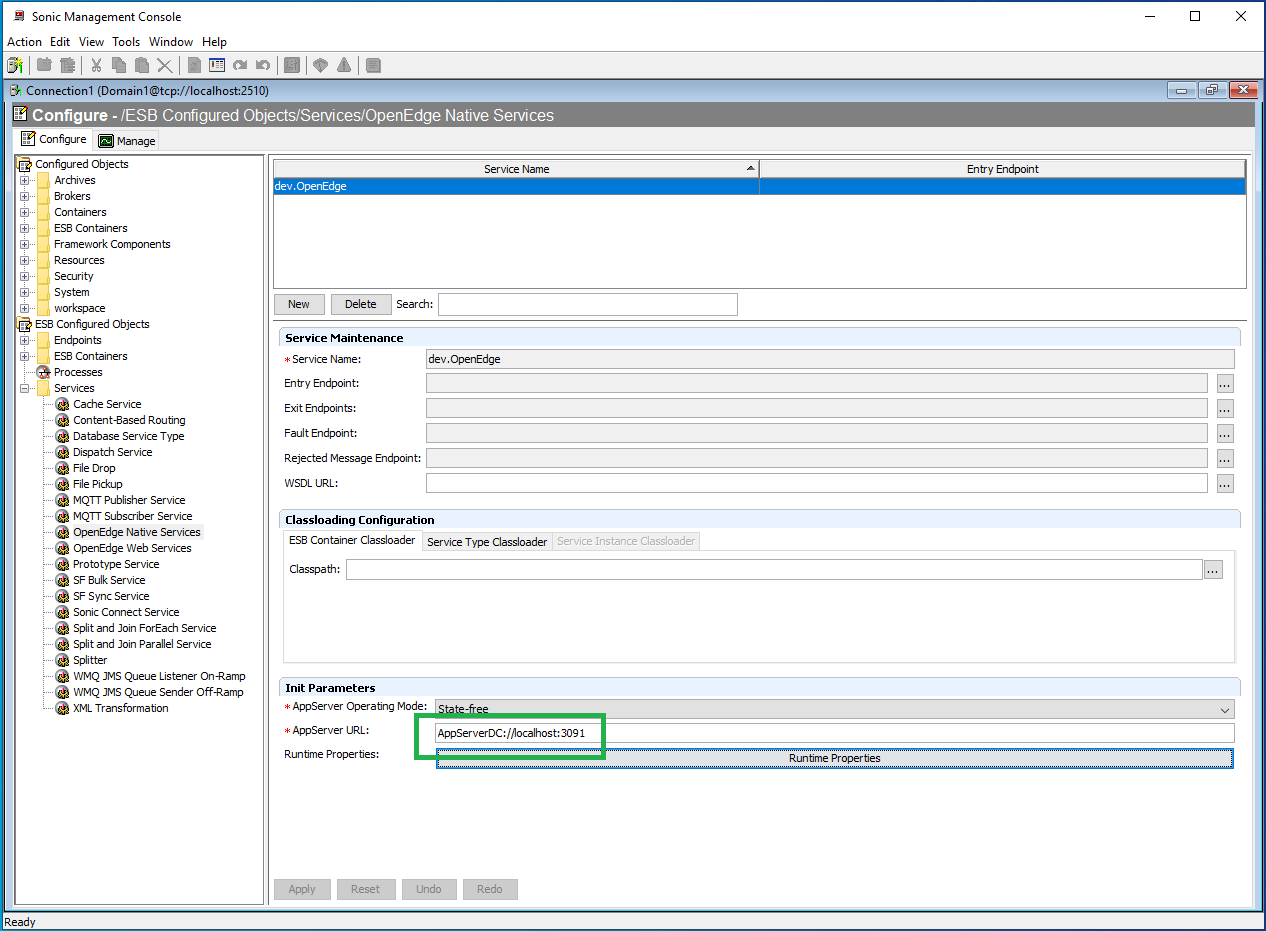Collapse the Services tree node
The height and width of the screenshot is (931, 1266).
(24, 387)
